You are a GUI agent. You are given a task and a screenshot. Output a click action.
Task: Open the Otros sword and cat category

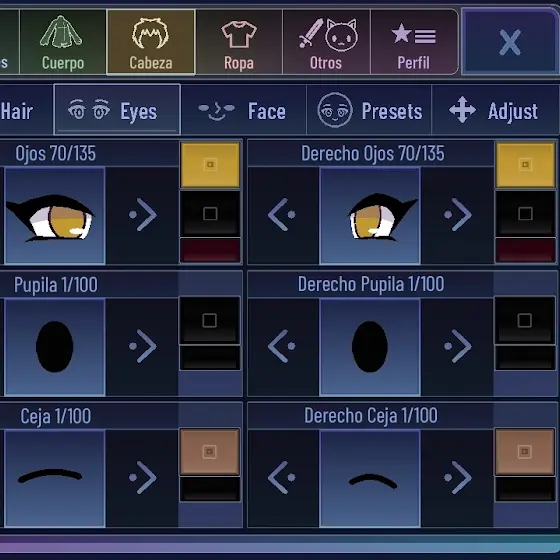pyautogui.click(x=326, y=42)
